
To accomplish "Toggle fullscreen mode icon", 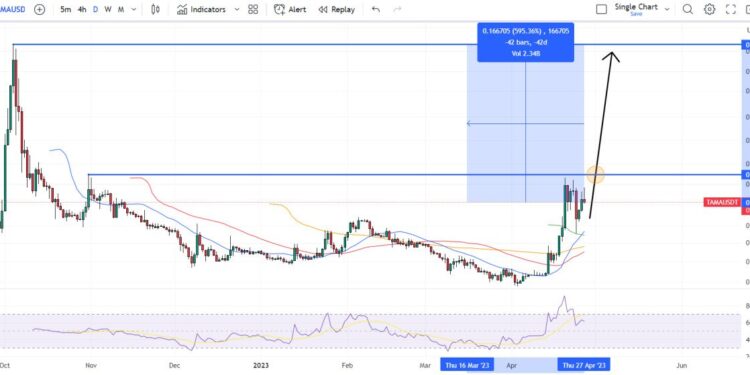I will point(730,10).
